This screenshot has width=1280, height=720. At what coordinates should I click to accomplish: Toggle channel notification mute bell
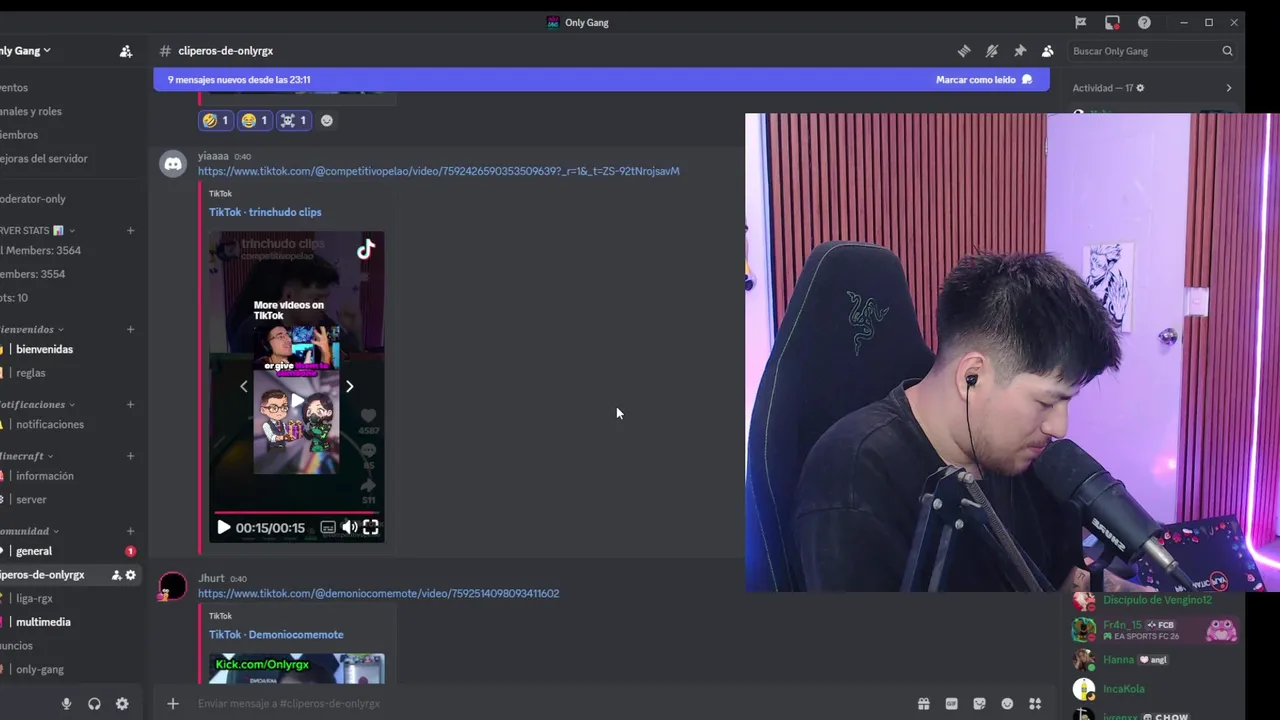pyautogui.click(x=992, y=51)
